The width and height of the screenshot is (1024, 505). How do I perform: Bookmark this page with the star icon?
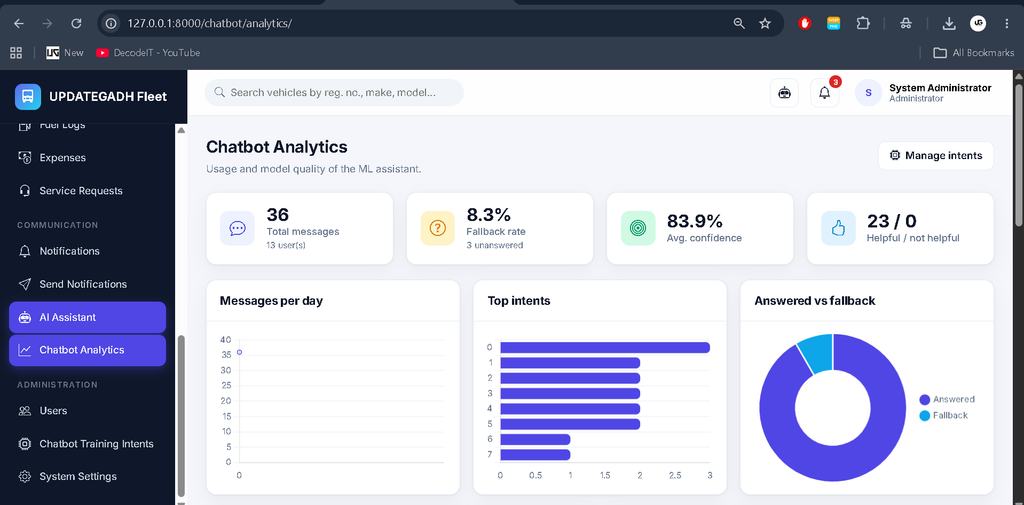tap(765, 24)
